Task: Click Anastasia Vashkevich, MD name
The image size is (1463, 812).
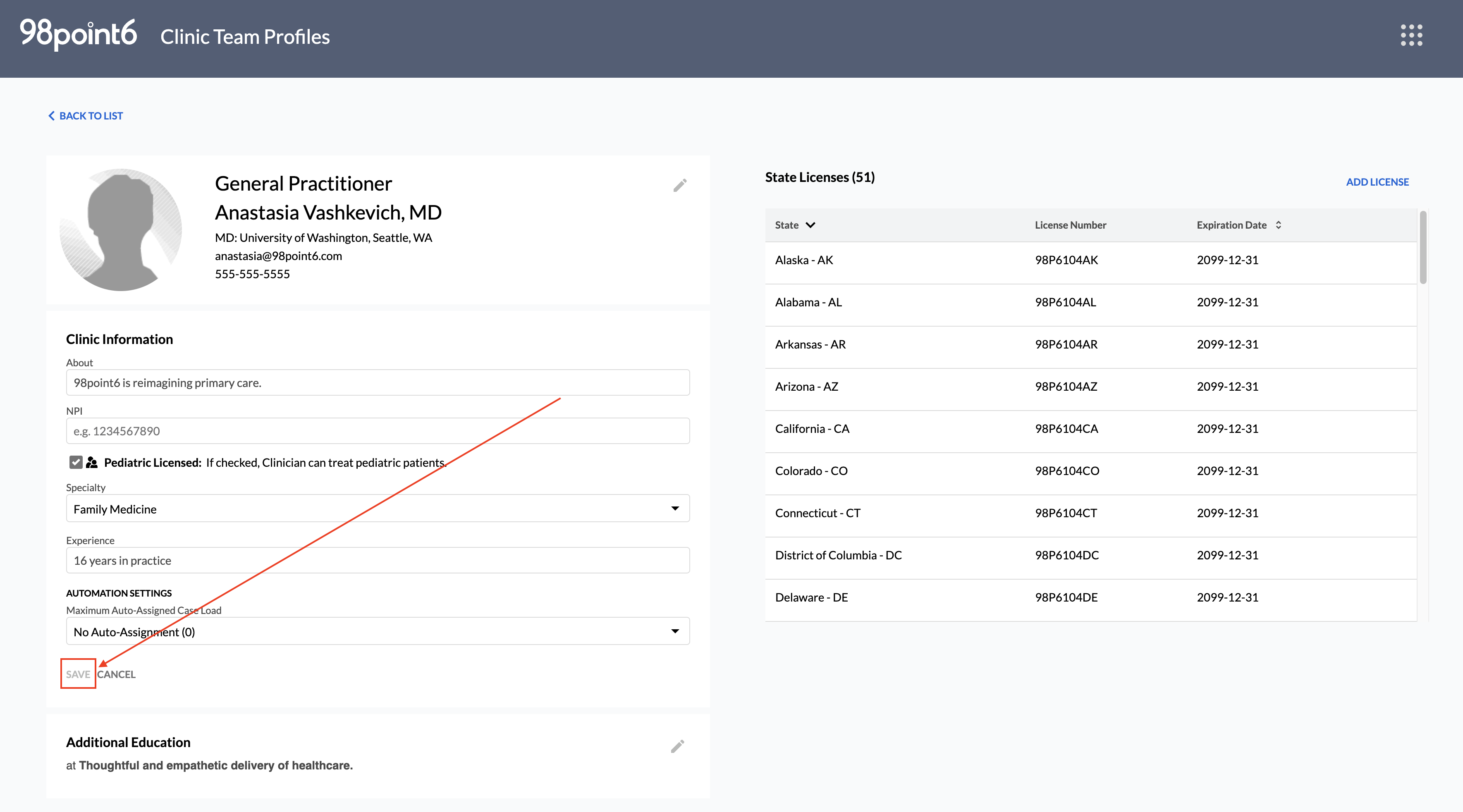Action: click(x=328, y=213)
